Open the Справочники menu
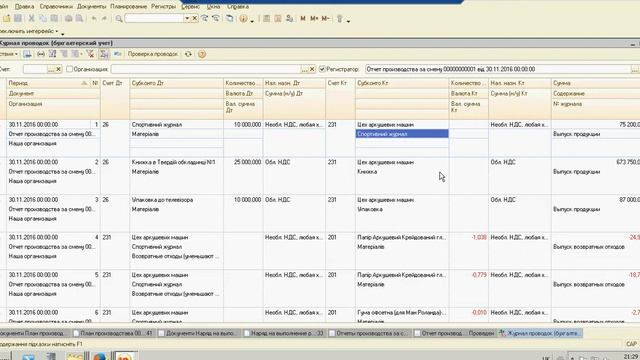Screen dimensions: 640x360 click(56, 7)
